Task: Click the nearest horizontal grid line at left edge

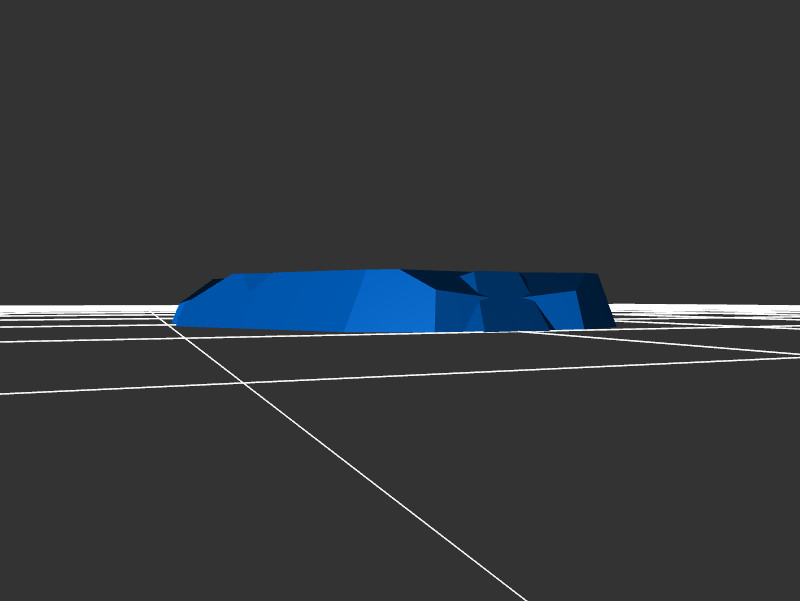Action: 40,391
